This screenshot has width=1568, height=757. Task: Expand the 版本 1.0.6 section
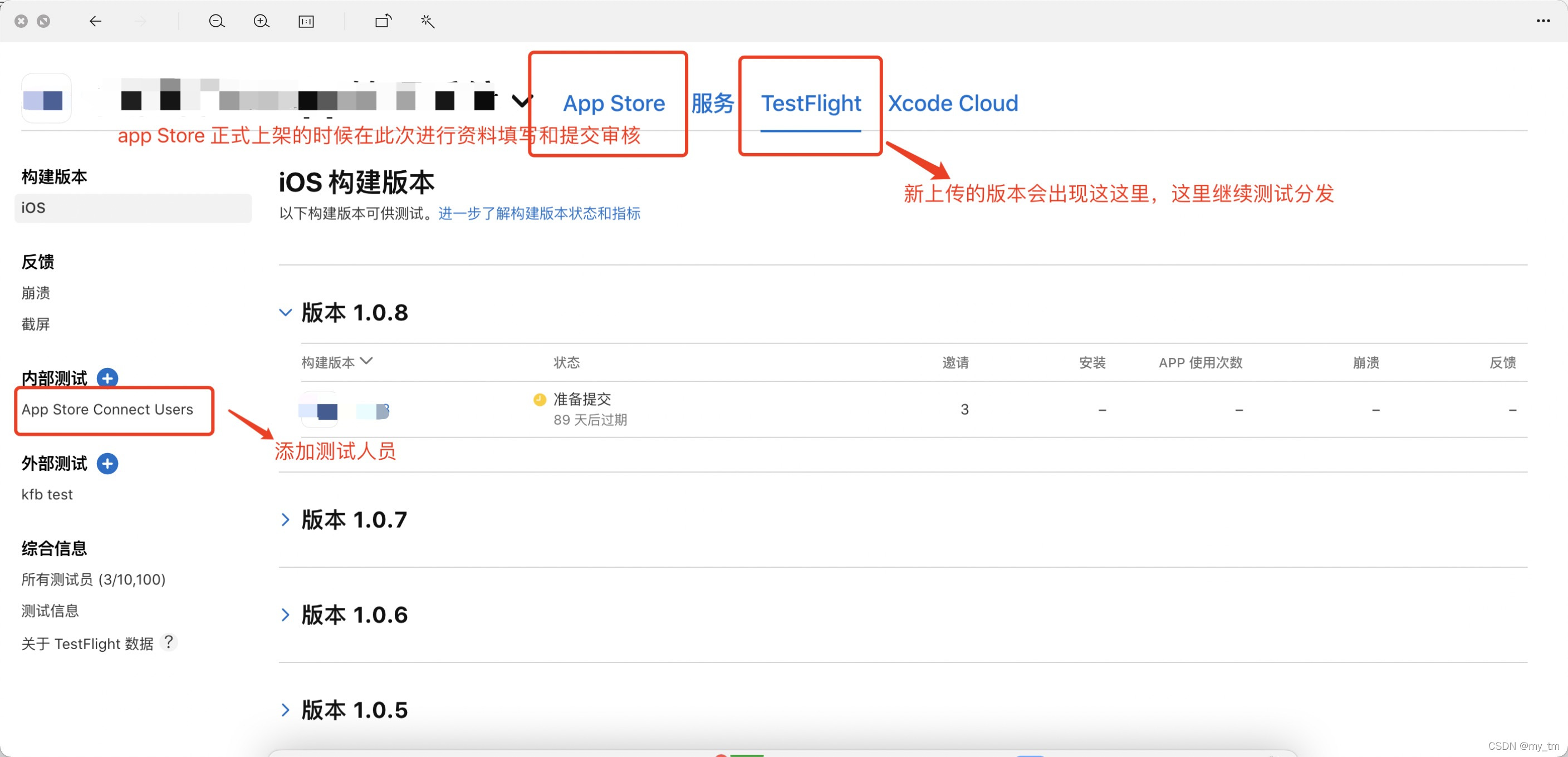click(x=286, y=615)
